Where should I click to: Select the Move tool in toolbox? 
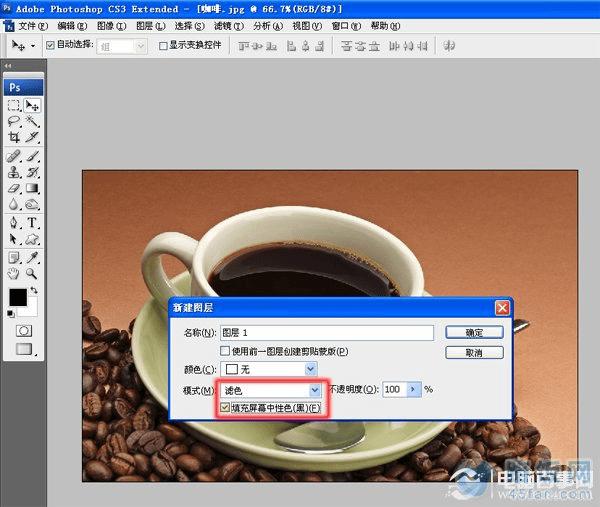point(32,106)
